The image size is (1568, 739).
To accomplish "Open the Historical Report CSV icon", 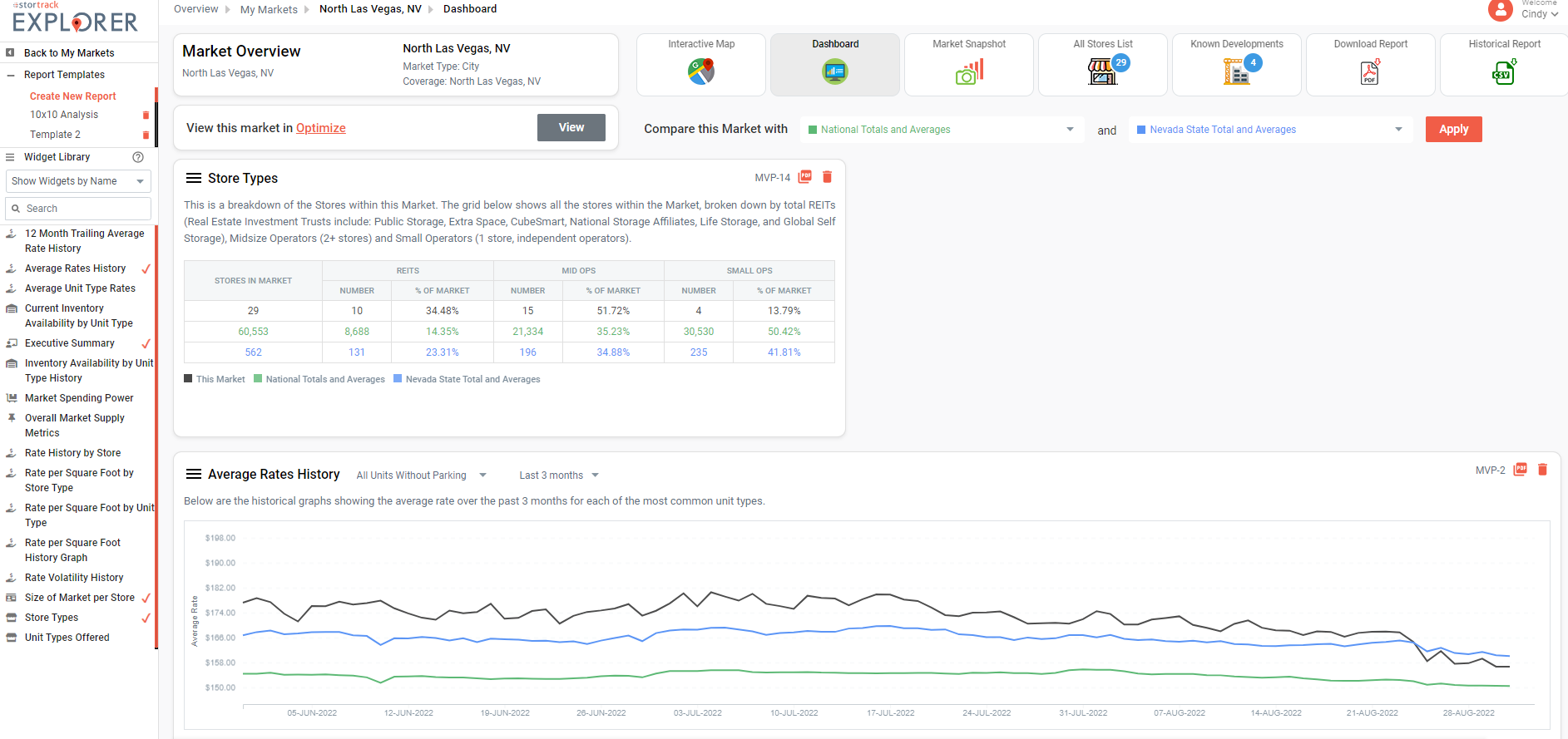I will pos(1504,71).
